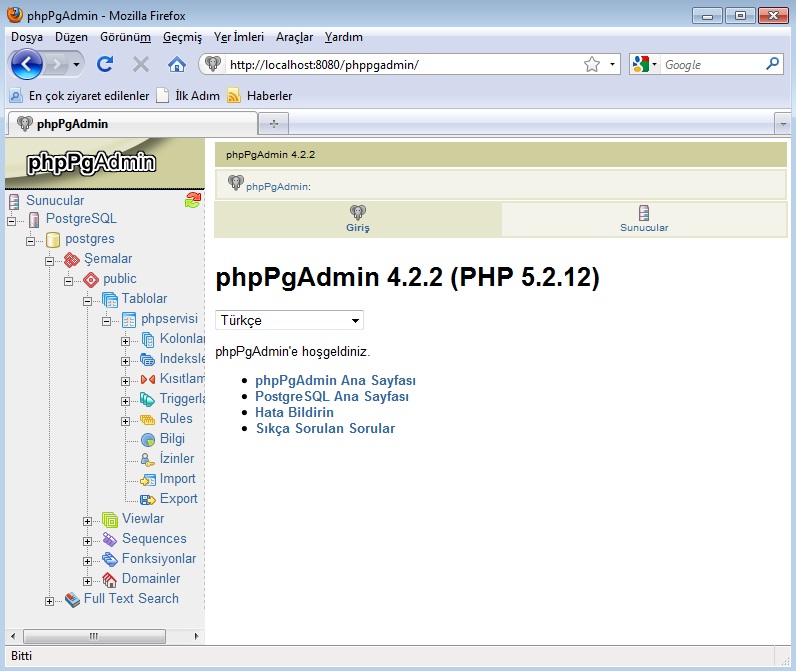Click the Rules icon in tree
Screen dimensions: 796x671
click(x=147, y=419)
